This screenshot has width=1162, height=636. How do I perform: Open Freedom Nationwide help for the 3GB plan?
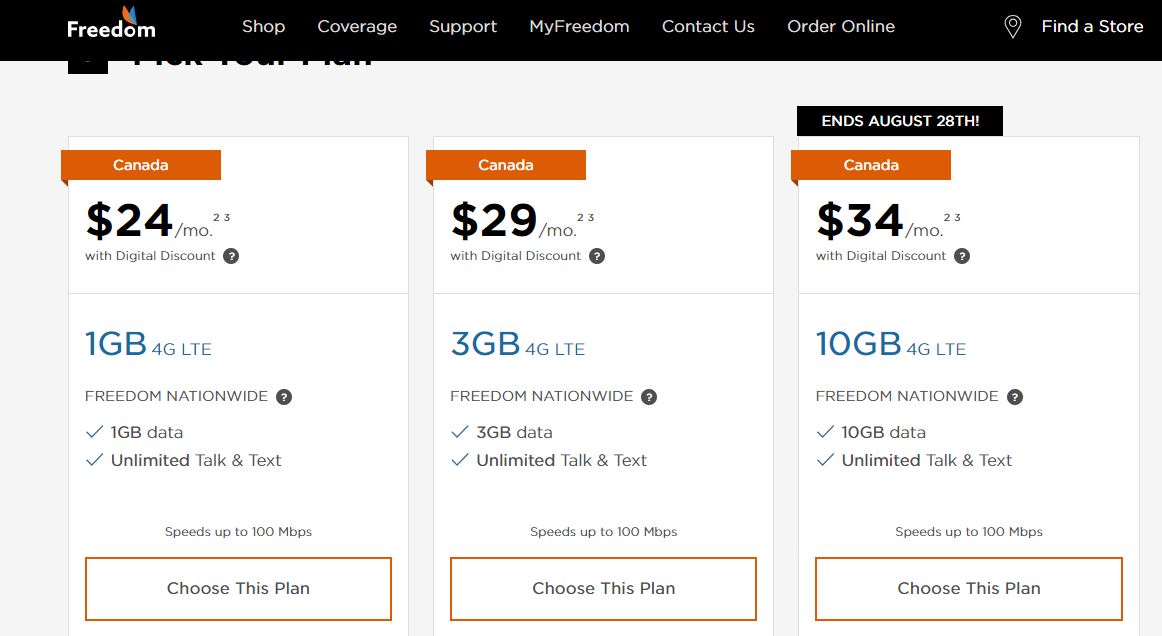647,396
